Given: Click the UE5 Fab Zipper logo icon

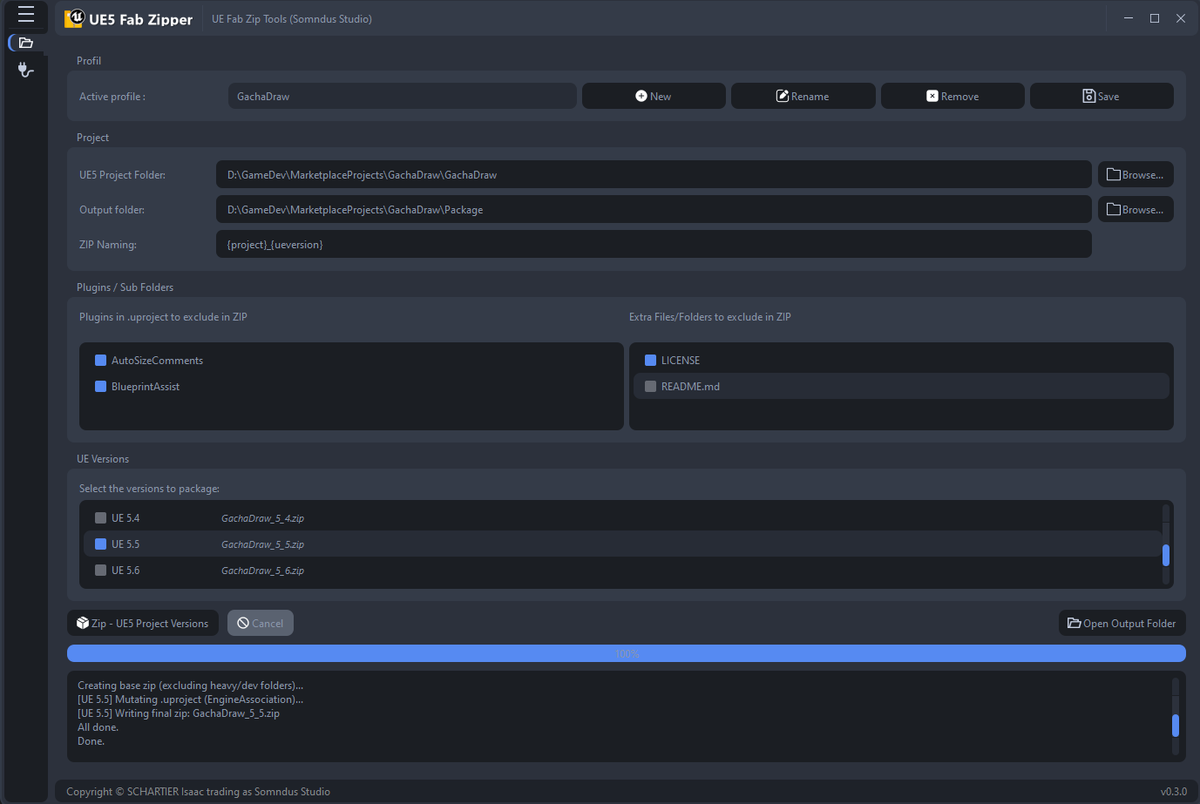Looking at the screenshot, I should 73,18.
